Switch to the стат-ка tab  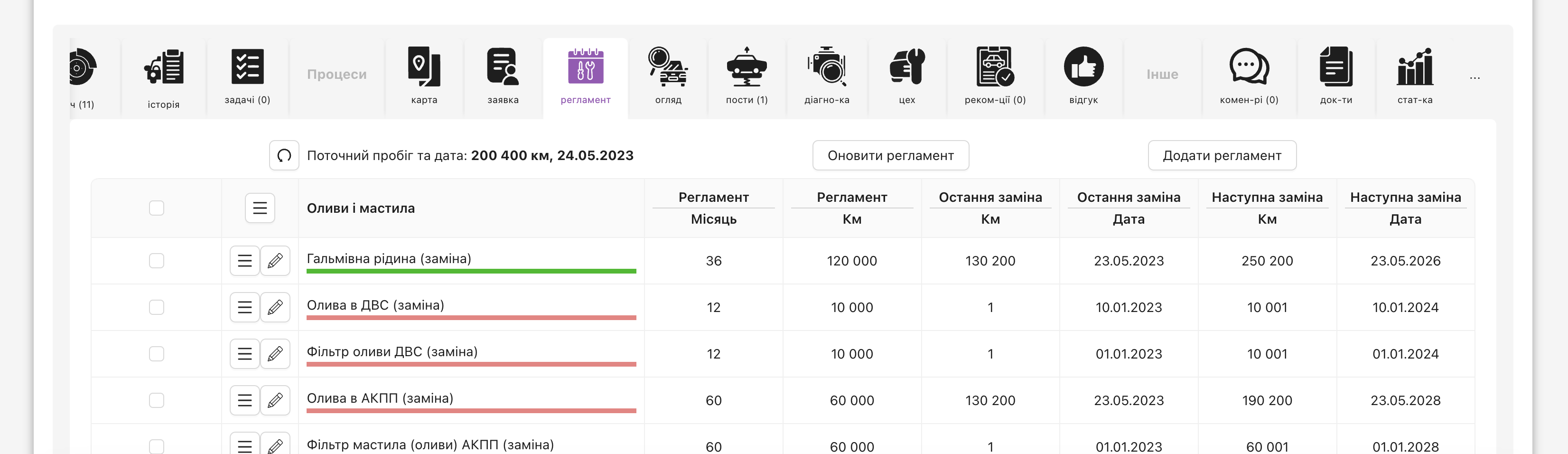tap(1415, 76)
